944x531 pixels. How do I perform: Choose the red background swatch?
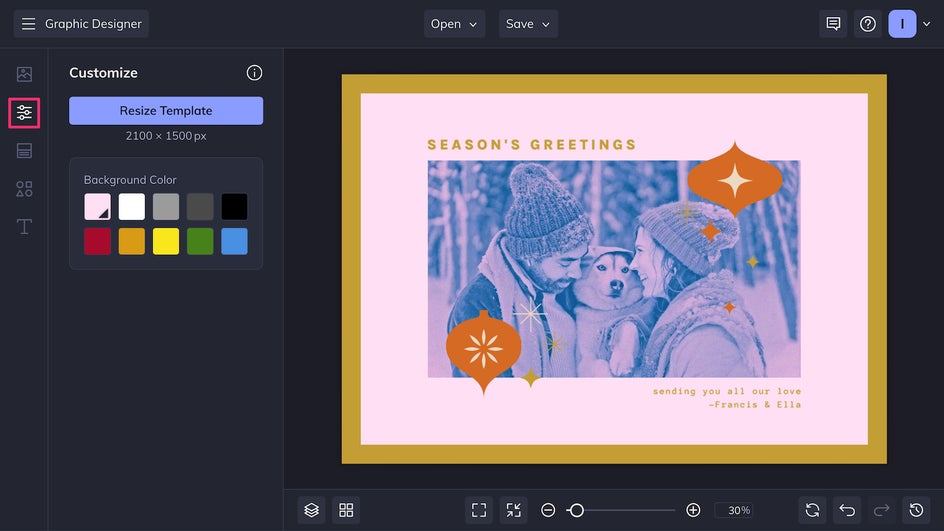click(x=98, y=241)
